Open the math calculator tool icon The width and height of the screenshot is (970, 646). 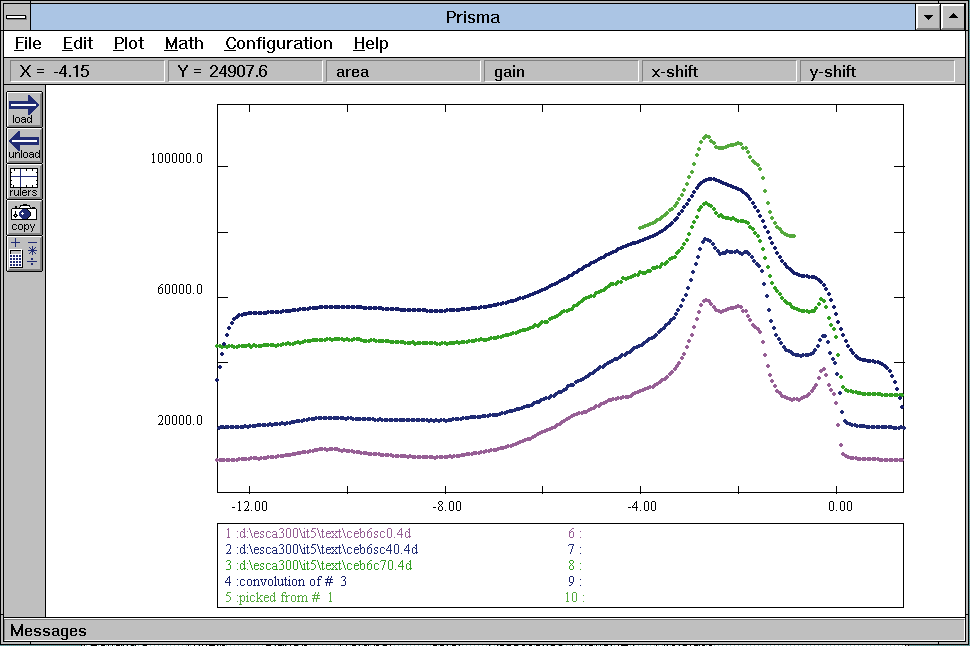tap(24, 253)
